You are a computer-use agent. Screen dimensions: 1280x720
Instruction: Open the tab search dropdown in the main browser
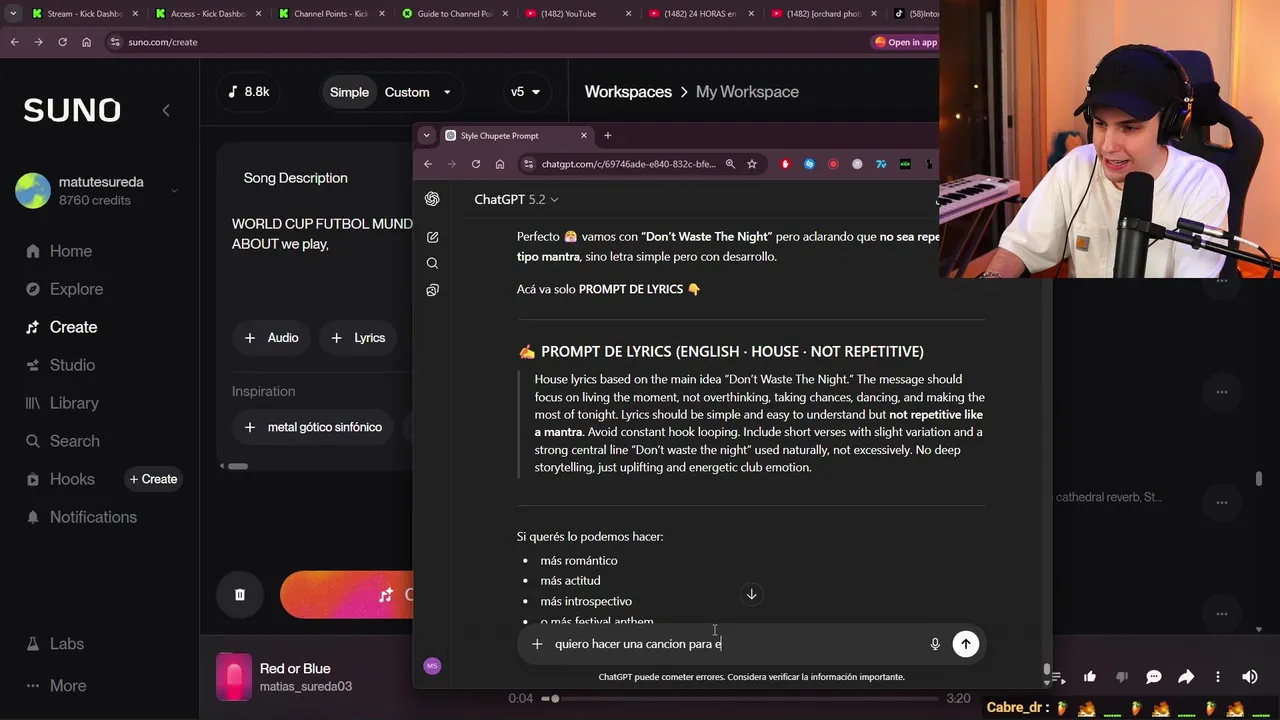coord(13,14)
